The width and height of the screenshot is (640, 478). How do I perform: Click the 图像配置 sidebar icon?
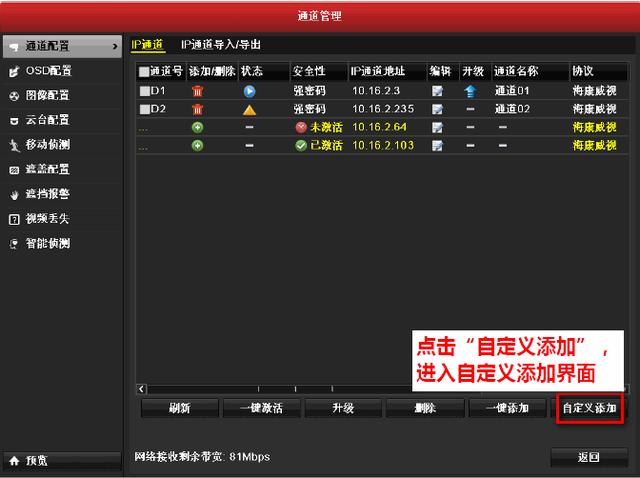[14, 96]
